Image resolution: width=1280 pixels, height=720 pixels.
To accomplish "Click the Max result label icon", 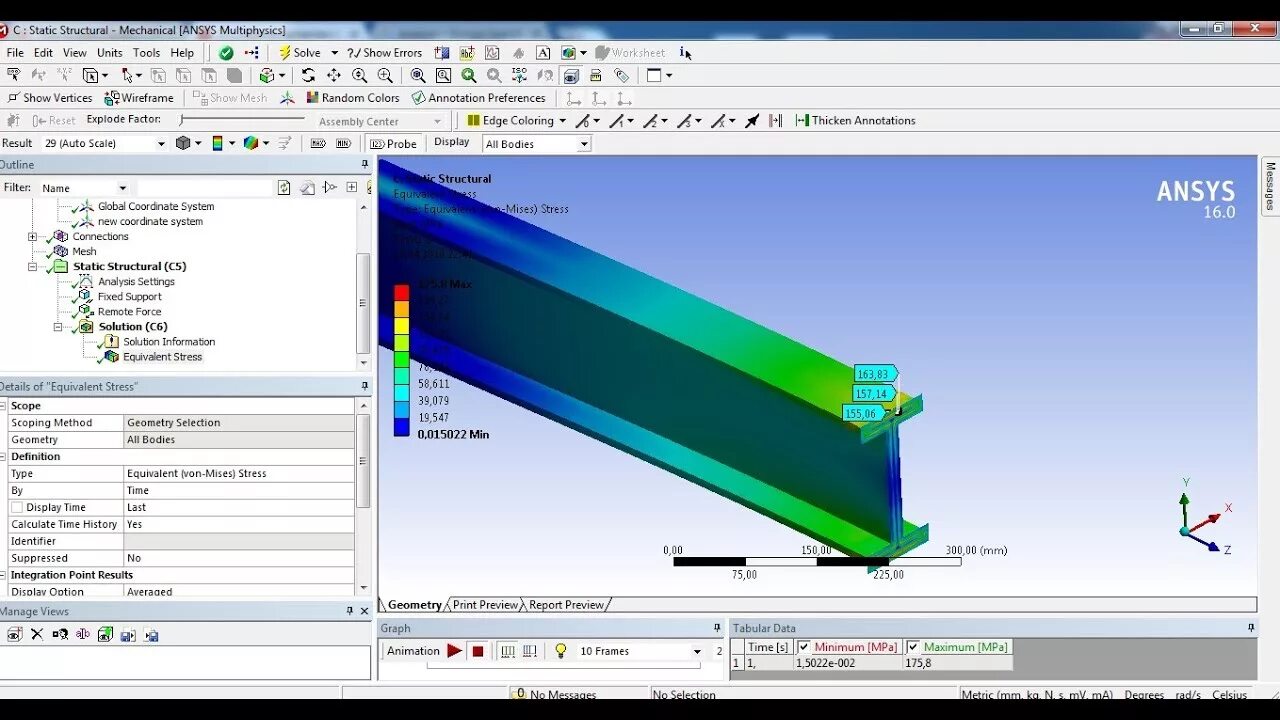I will click(317, 143).
